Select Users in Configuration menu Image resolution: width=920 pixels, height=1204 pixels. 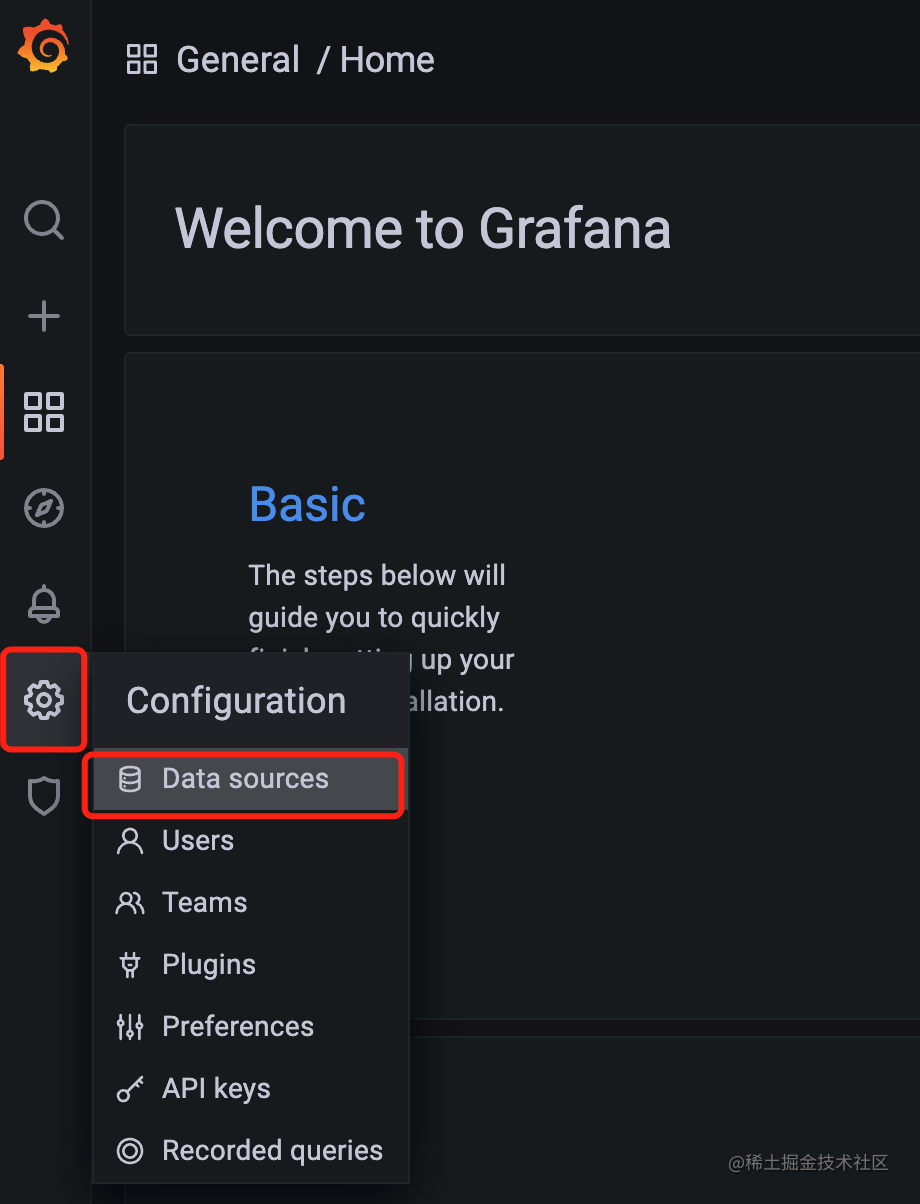point(250,841)
